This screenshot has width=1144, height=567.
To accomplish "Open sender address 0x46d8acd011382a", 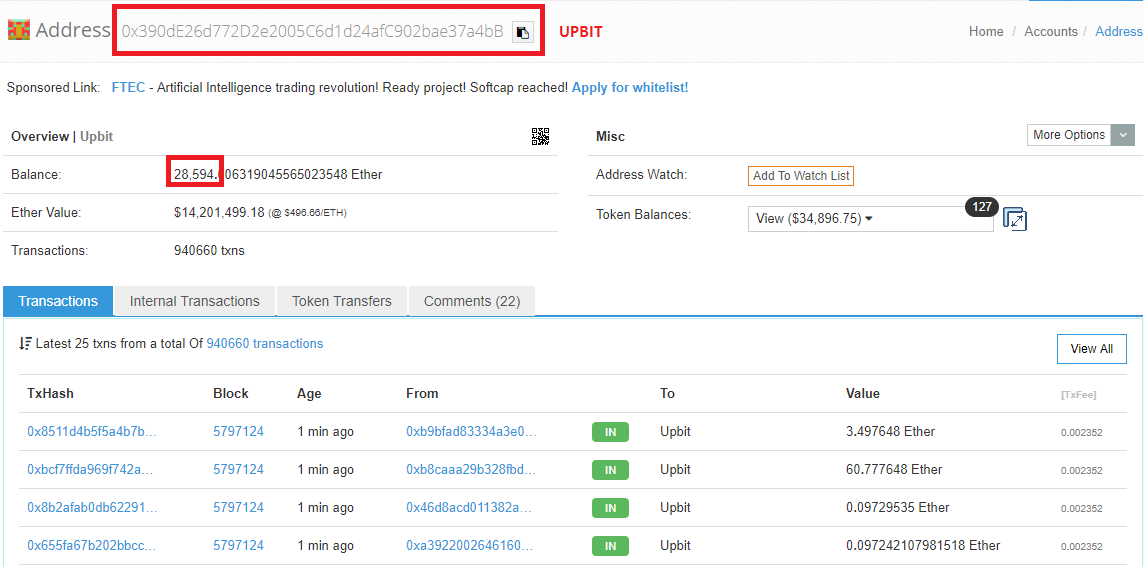I will tap(471, 507).
